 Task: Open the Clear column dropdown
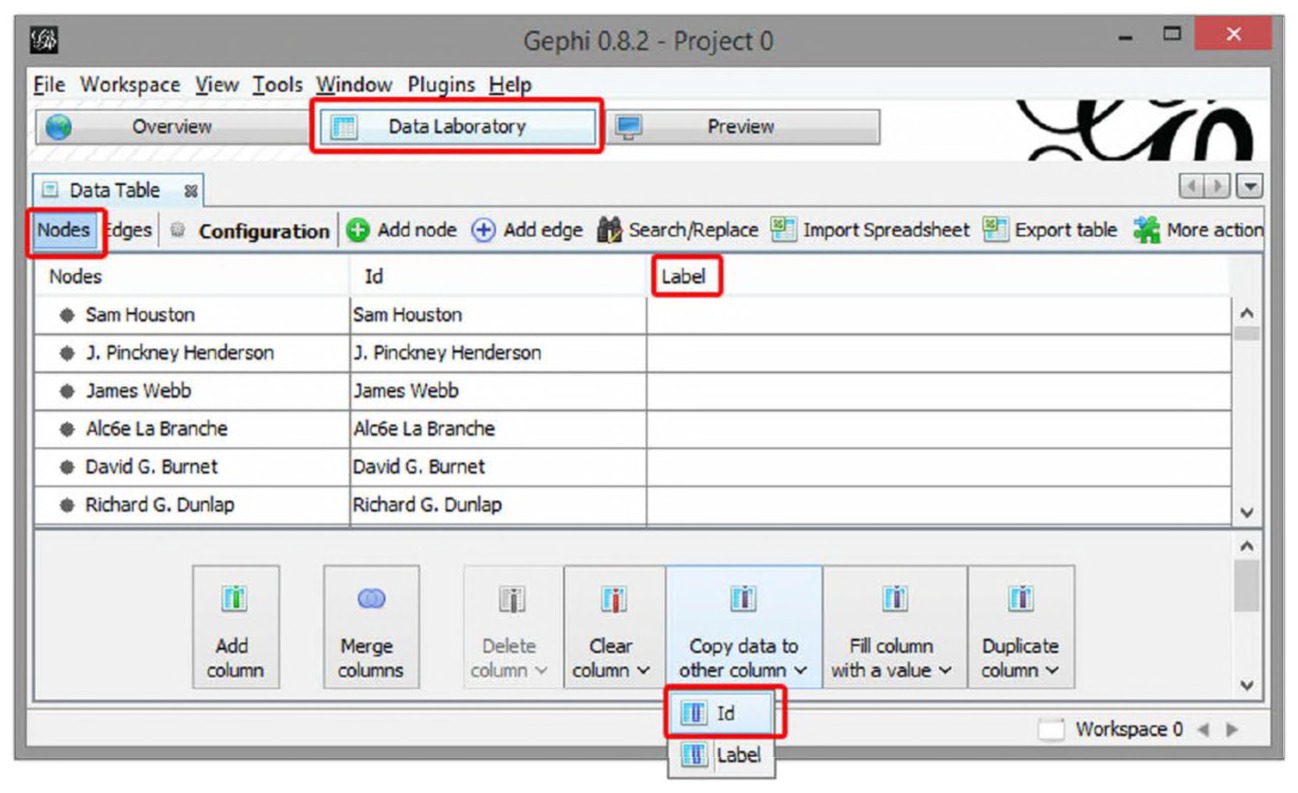(613, 627)
